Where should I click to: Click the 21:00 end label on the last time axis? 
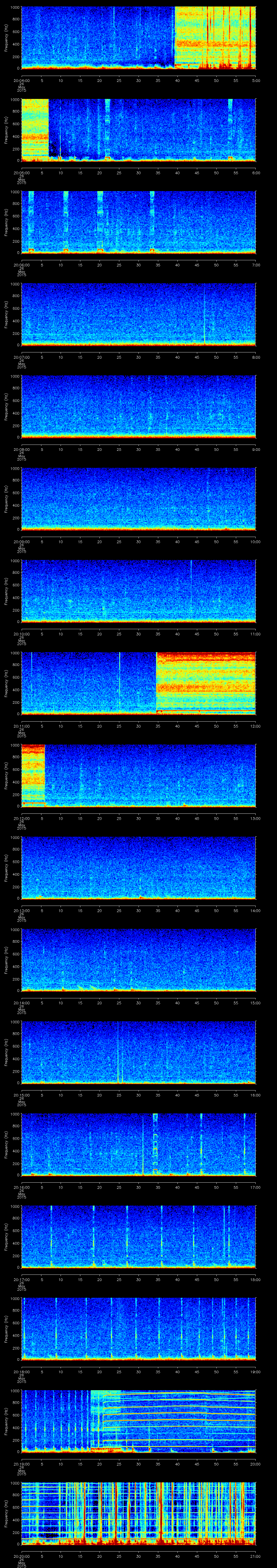[256, 1556]
